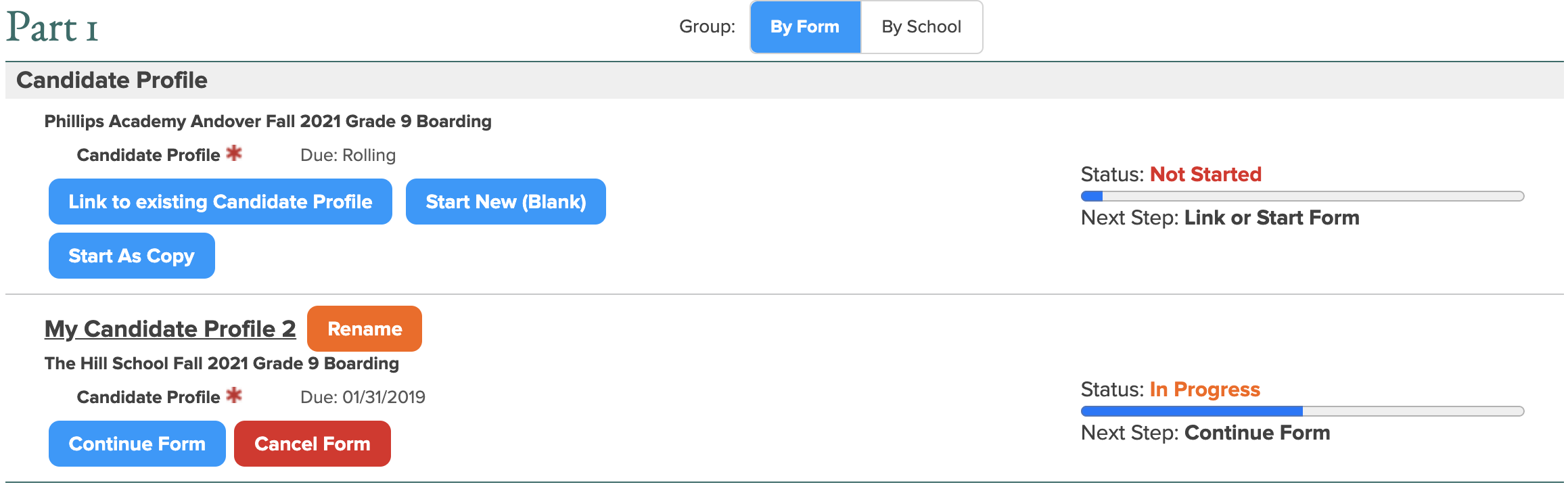Viewport: 1568px width, 491px height.
Task: Click the Candidate Profile section header
Action: pyautogui.click(x=112, y=80)
